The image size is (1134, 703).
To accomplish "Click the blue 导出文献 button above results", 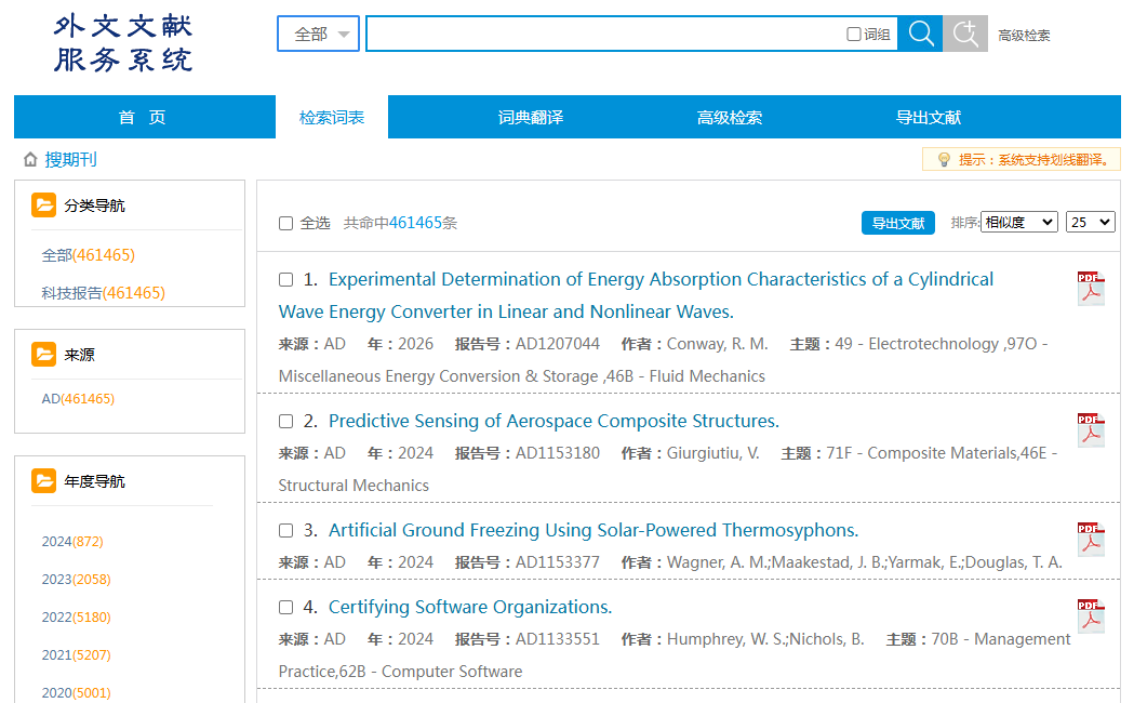I will coord(898,223).
